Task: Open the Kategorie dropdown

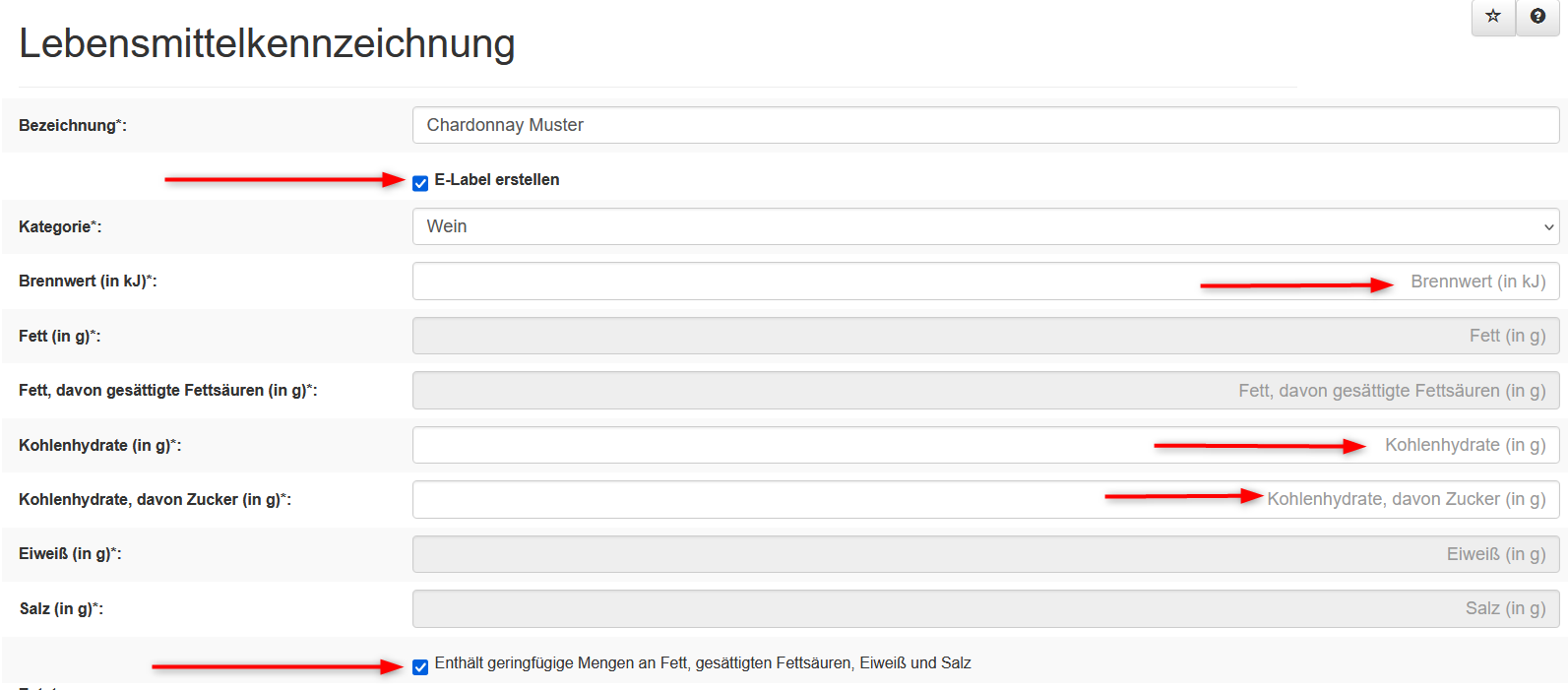Action: 984,226
